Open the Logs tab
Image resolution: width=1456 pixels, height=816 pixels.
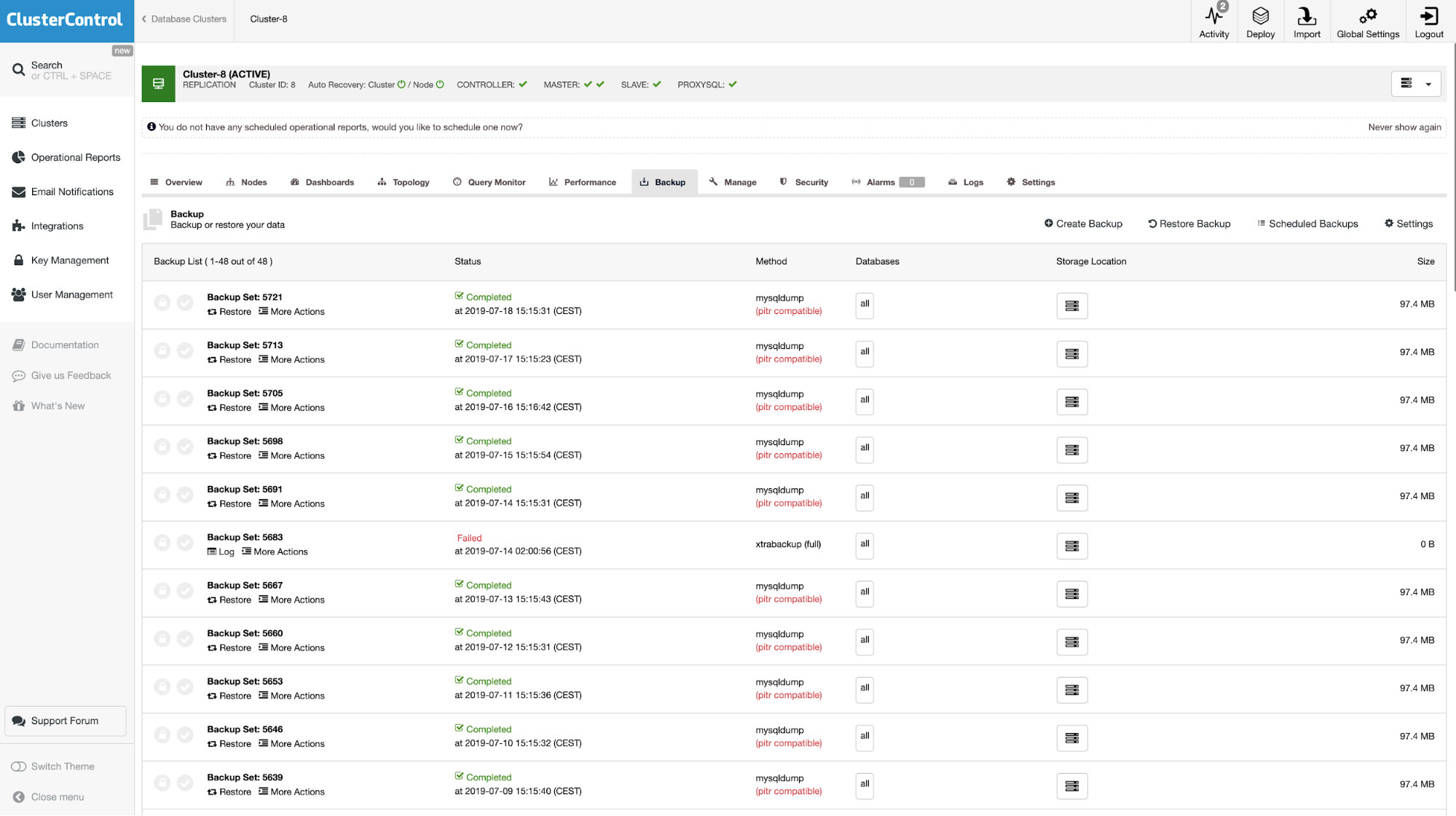pos(966,182)
